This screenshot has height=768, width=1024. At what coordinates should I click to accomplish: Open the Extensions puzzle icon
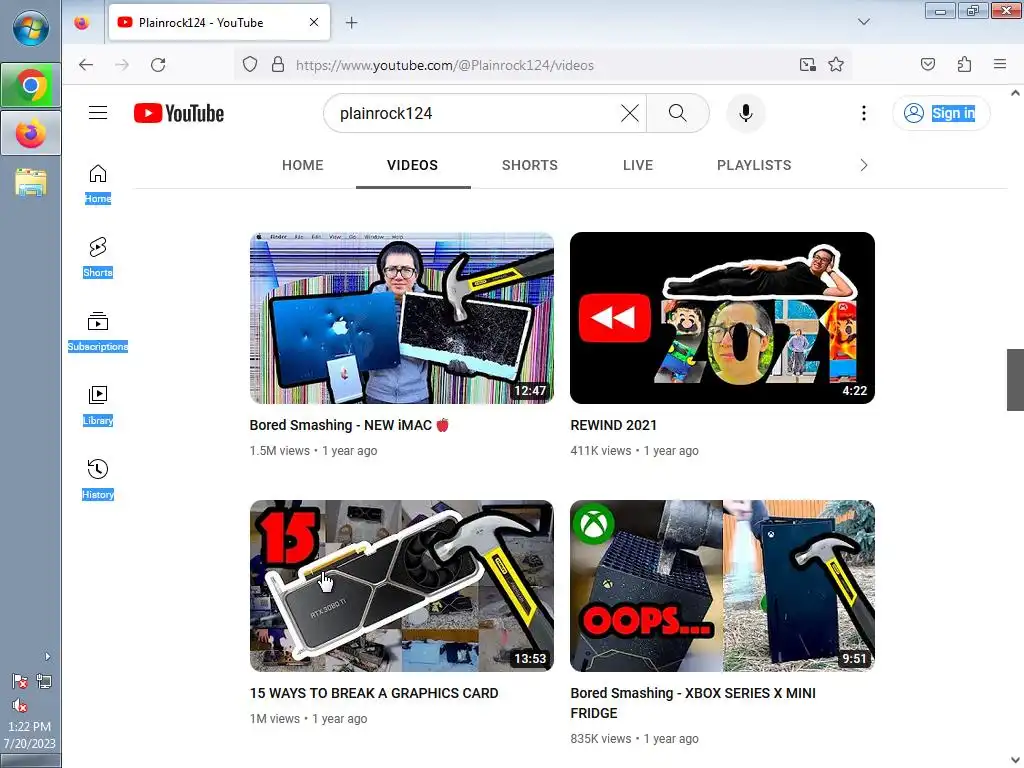coord(964,65)
